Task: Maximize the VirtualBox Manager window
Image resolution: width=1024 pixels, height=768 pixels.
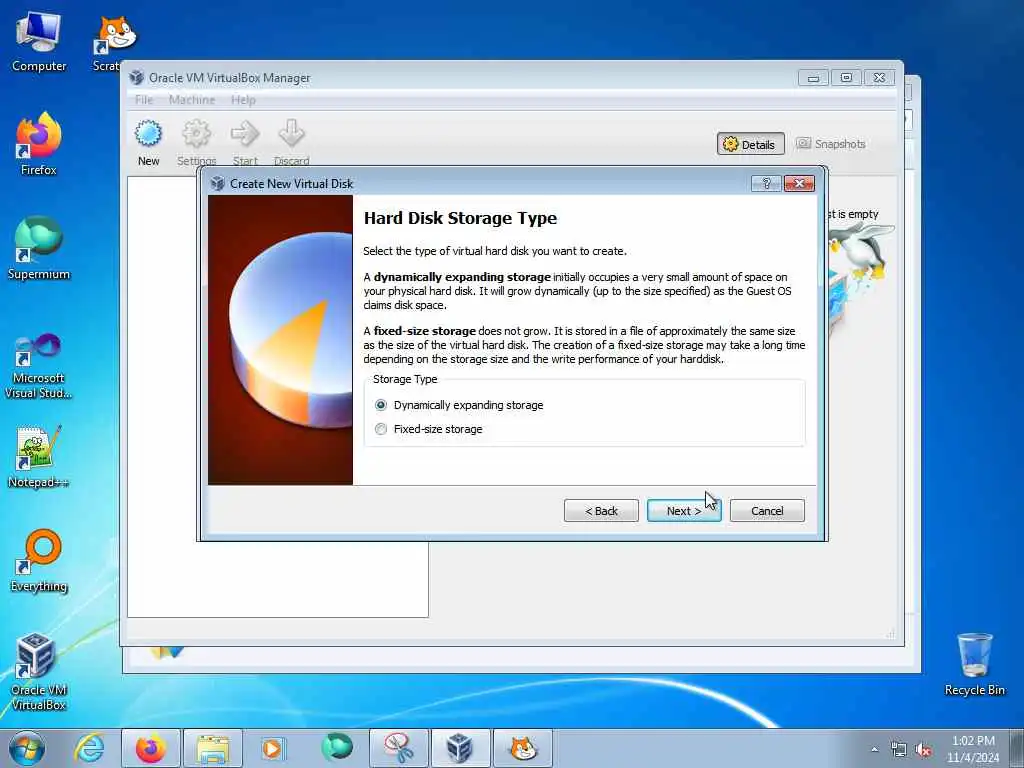Action: coord(846,78)
